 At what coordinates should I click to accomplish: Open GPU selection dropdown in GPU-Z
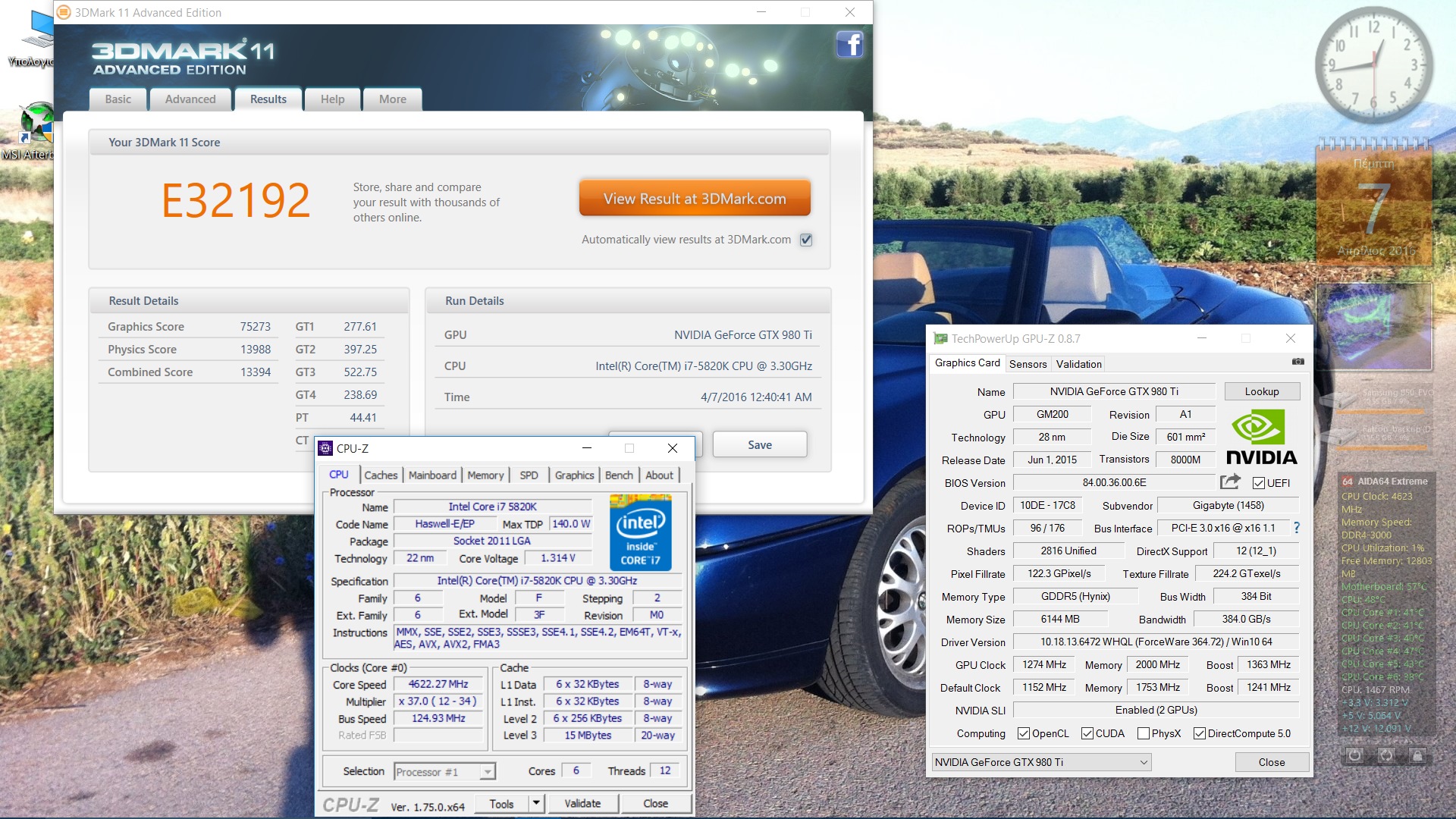(x=1041, y=762)
